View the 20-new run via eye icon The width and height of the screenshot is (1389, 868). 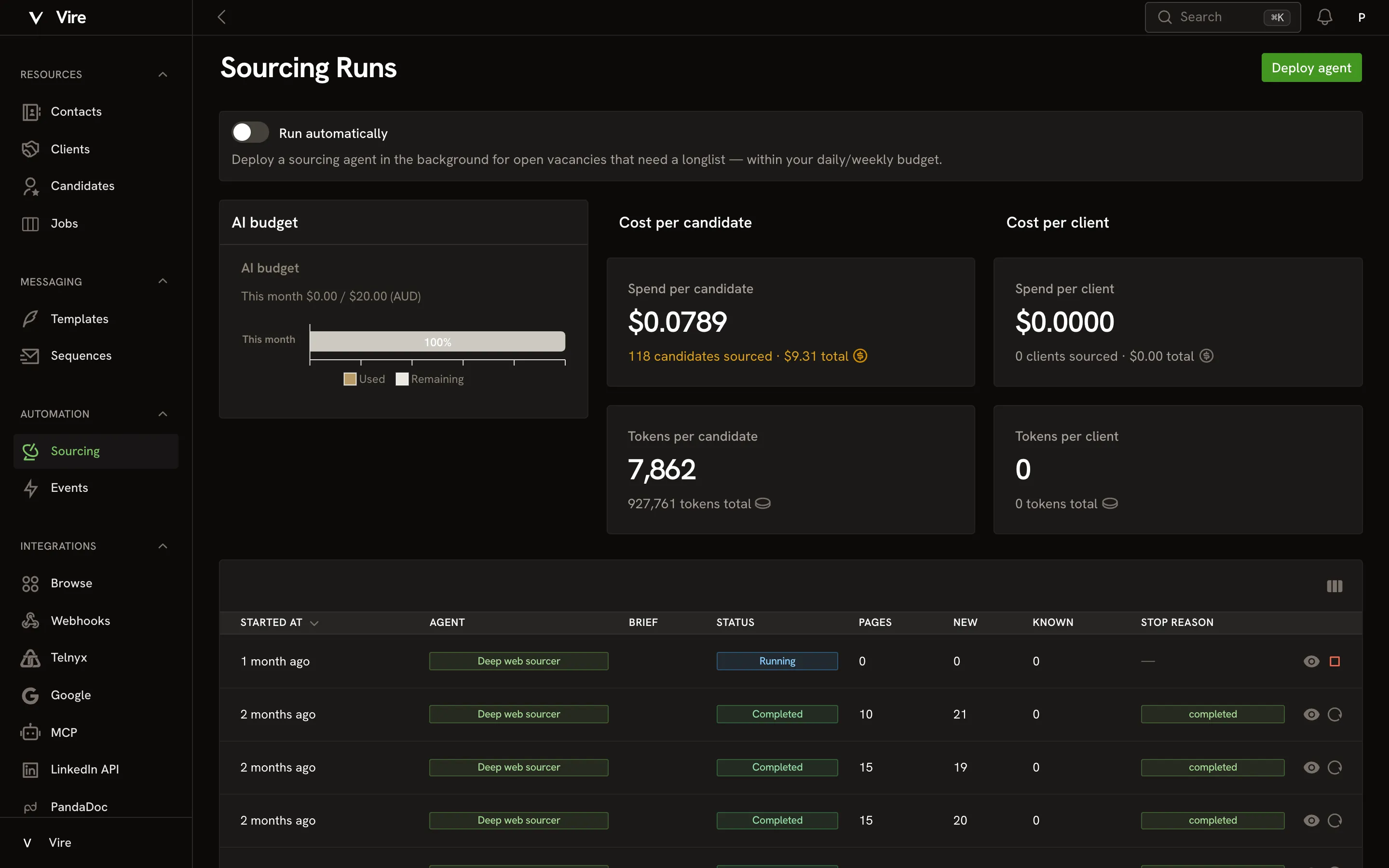pos(1311,820)
